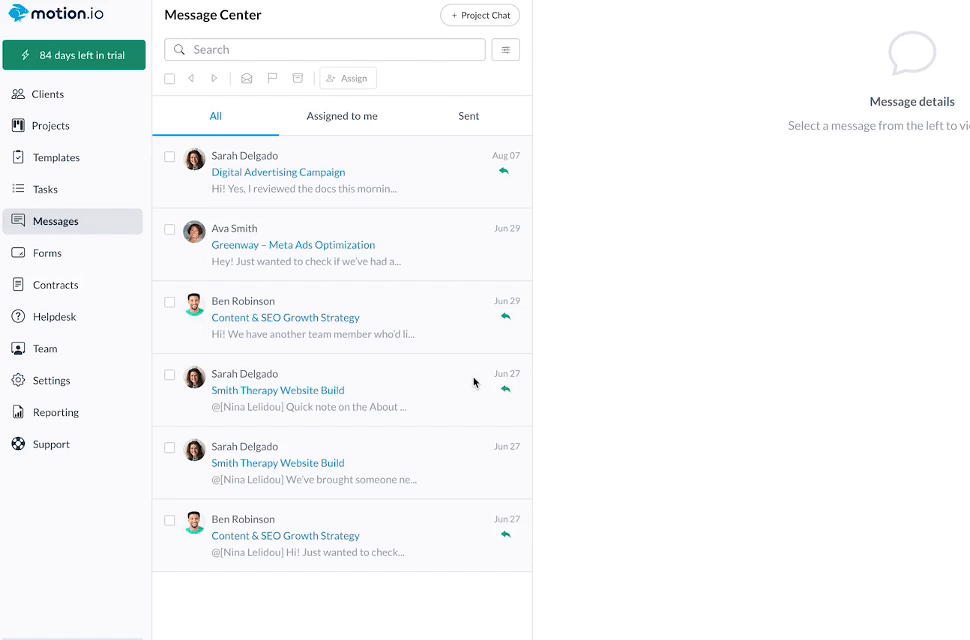The width and height of the screenshot is (970, 640).
Task: Go to next page arrow
Action: tap(214, 79)
